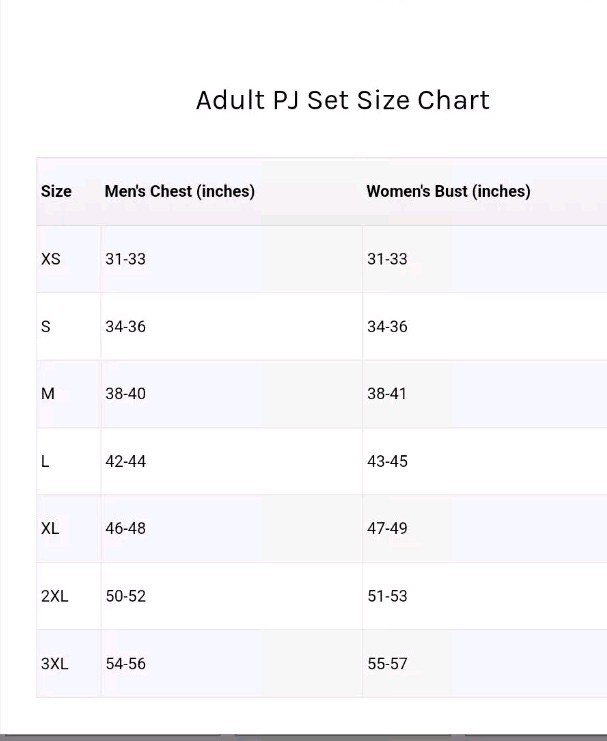Click men's chest value 38-40

pos(125,394)
